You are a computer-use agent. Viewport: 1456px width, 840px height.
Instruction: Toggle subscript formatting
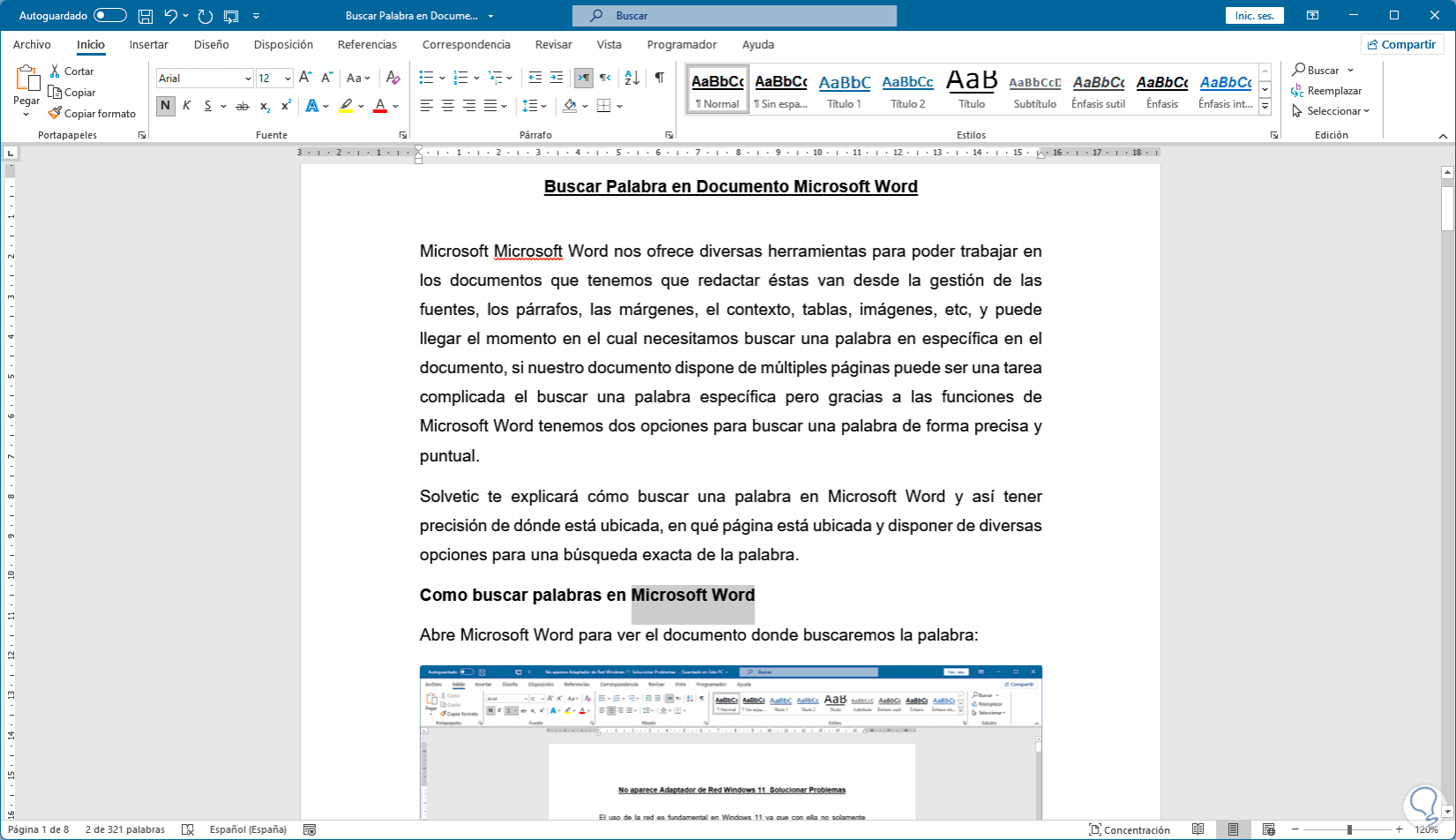265,106
